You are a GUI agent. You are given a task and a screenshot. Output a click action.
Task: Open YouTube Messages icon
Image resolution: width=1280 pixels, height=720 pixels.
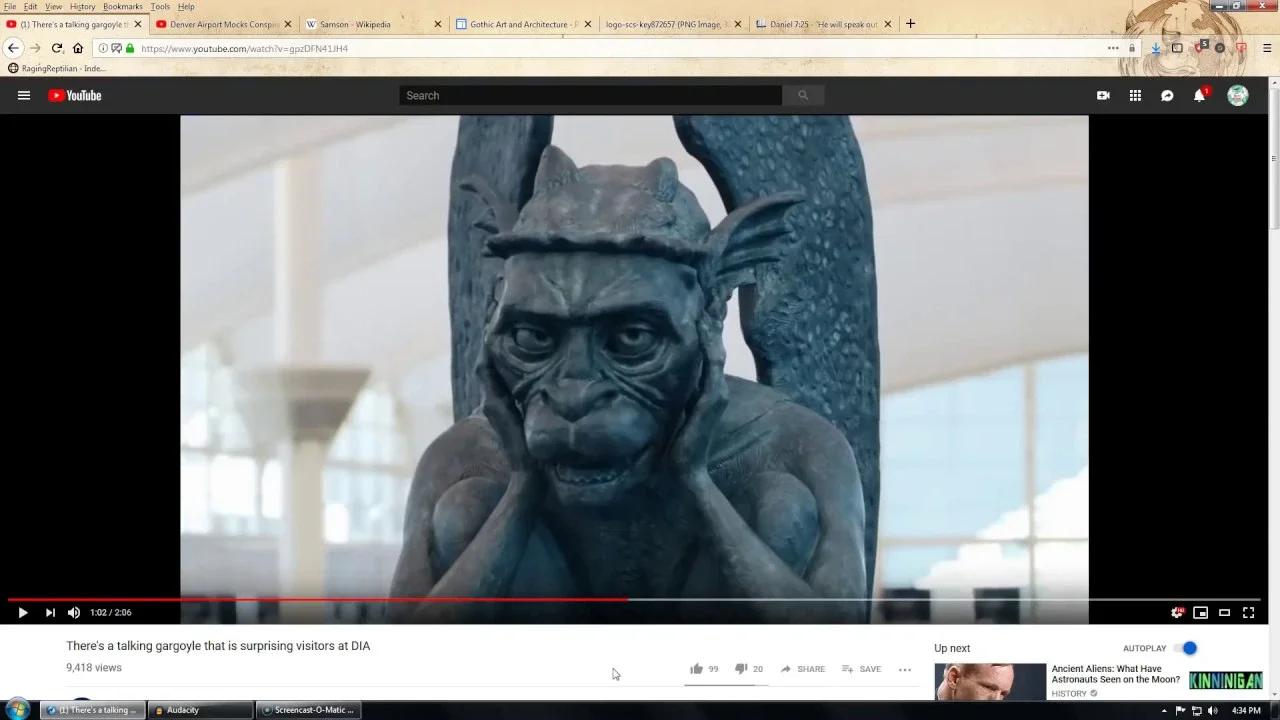point(1167,95)
